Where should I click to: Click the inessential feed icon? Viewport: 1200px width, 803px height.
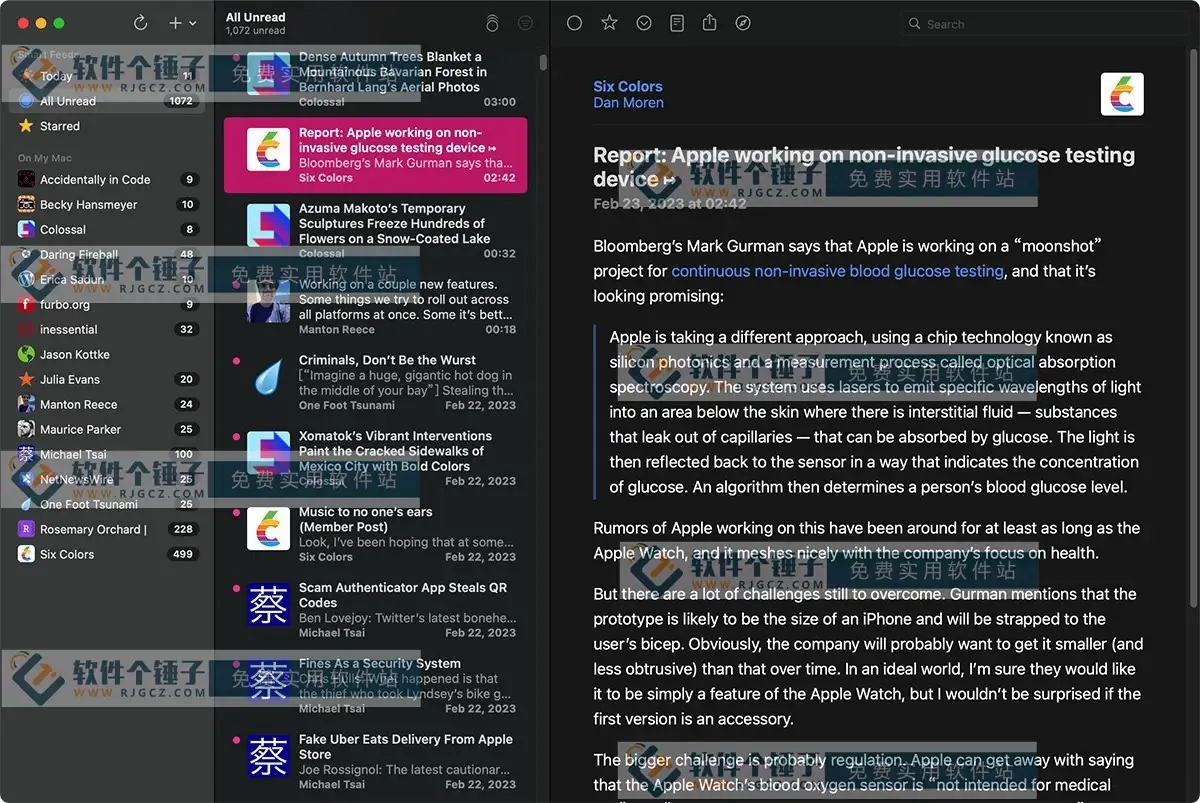pyautogui.click(x=26, y=330)
